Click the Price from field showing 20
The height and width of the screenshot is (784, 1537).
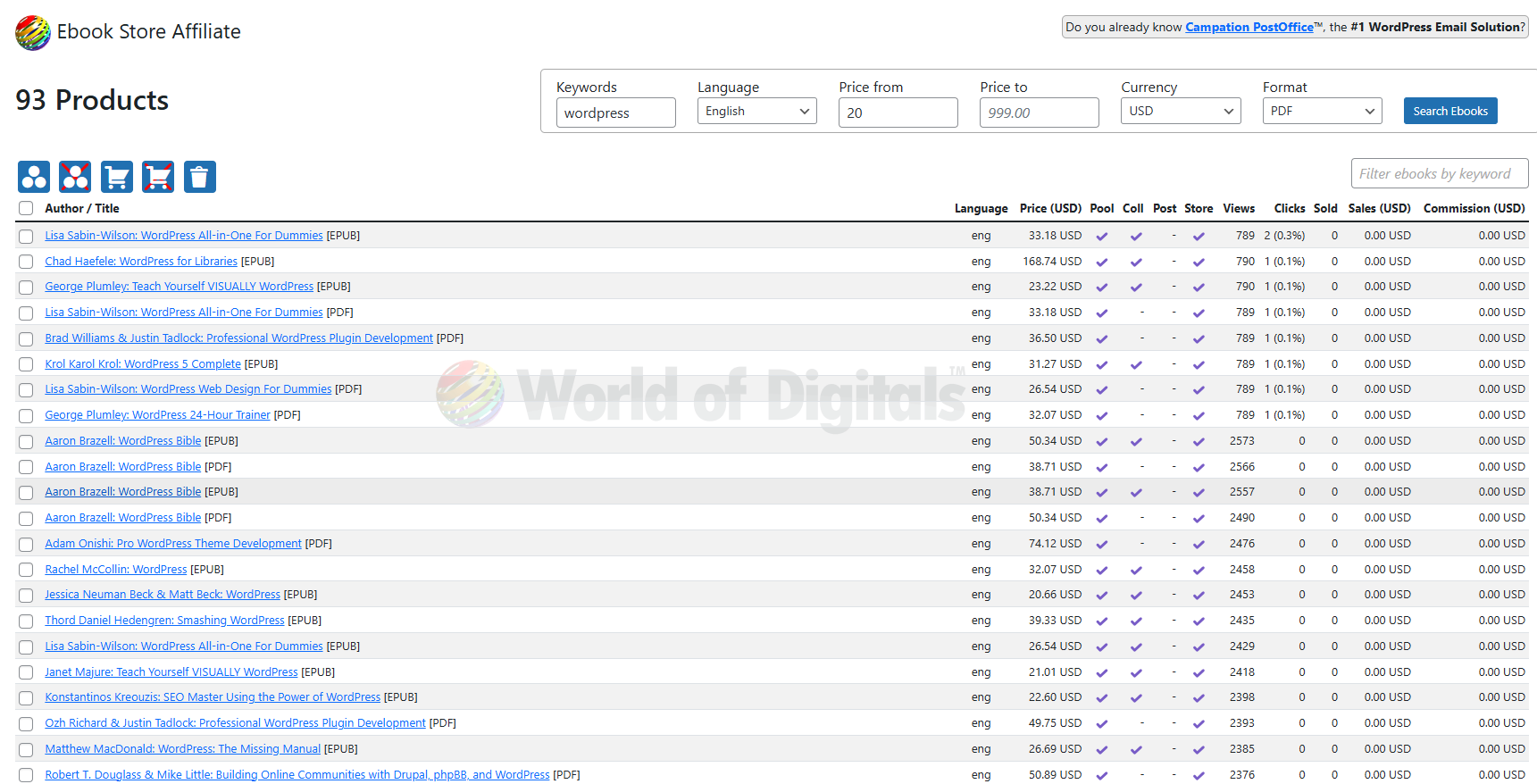898,113
